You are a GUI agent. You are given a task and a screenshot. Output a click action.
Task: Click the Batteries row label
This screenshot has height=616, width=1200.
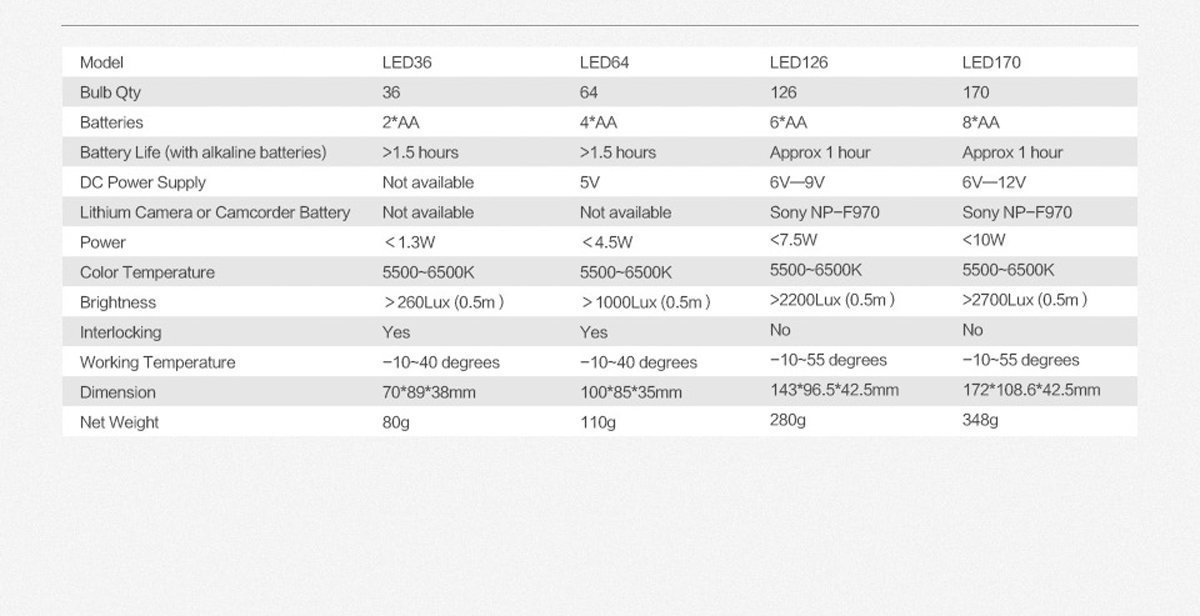click(111, 122)
